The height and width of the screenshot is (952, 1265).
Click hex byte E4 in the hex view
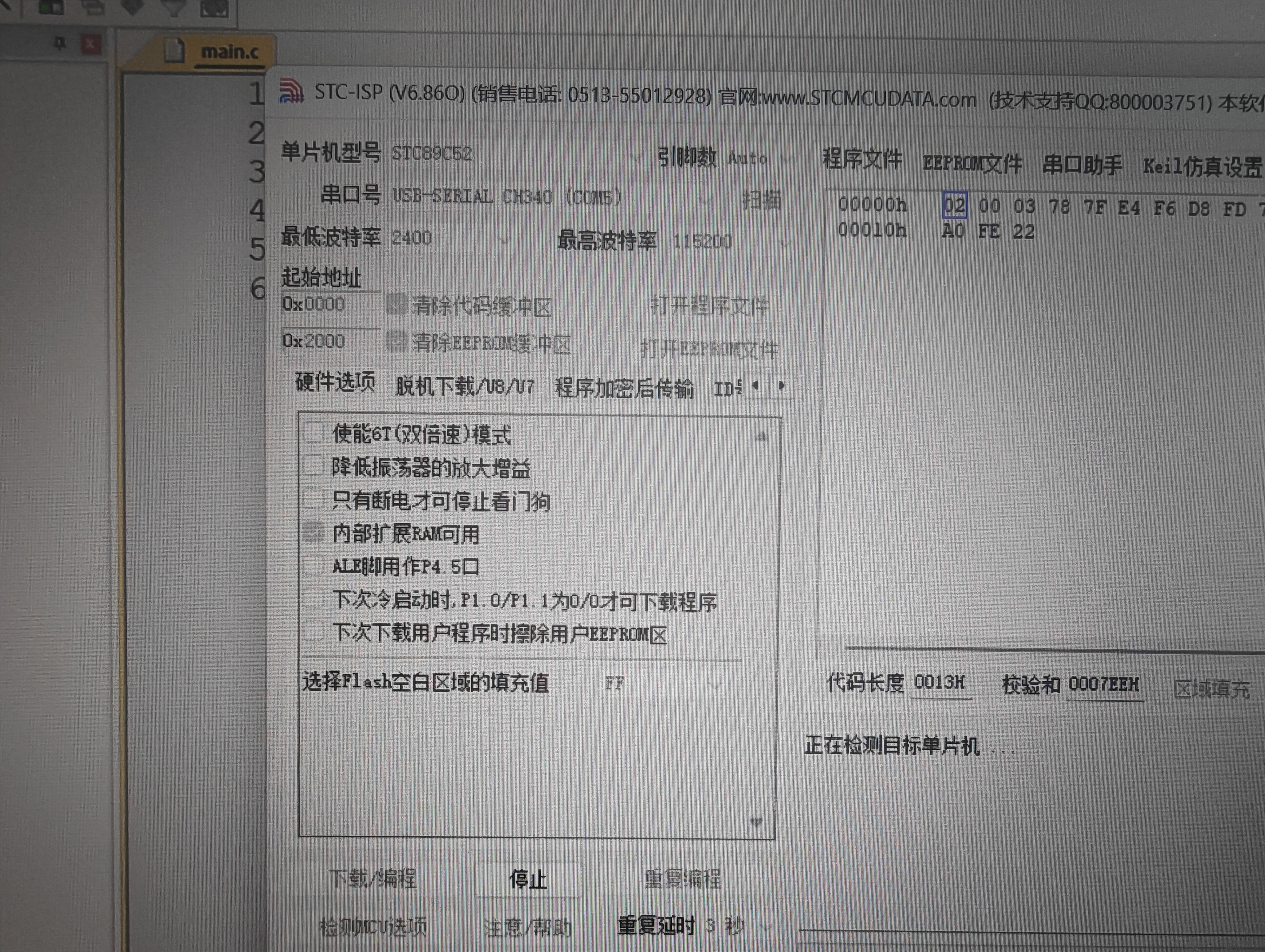coord(1129,208)
